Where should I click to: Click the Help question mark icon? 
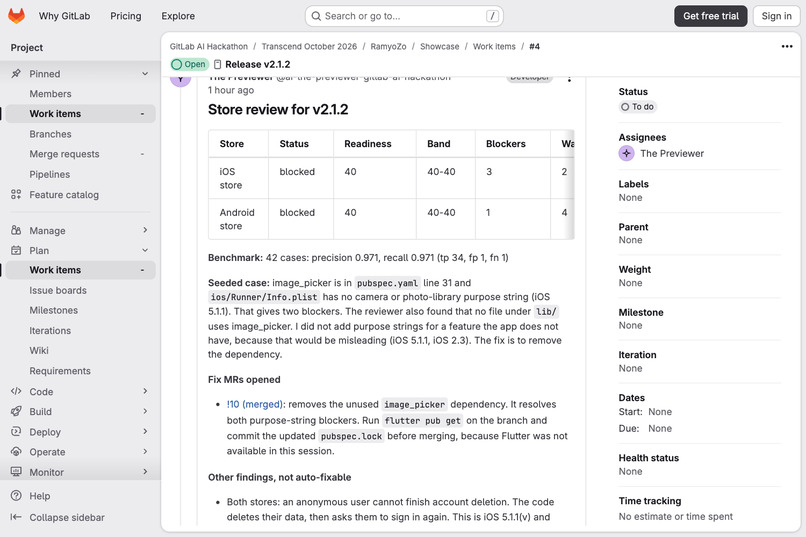tap(16, 495)
